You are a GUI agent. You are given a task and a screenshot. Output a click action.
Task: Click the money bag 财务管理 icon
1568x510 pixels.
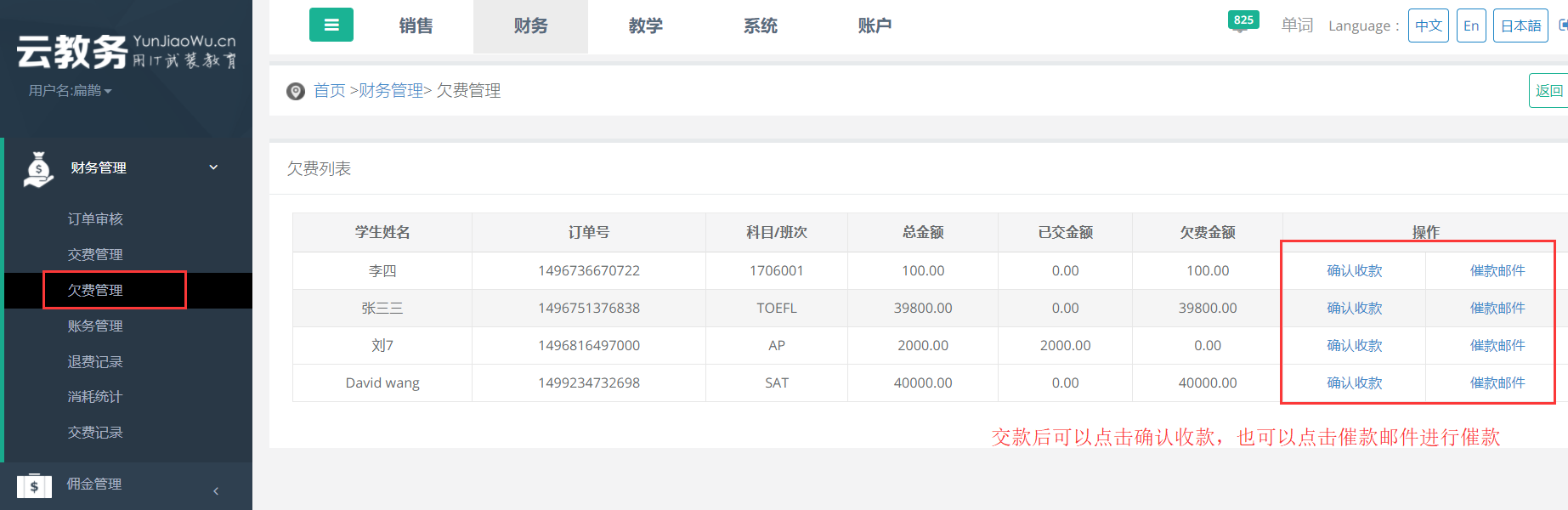click(x=38, y=168)
